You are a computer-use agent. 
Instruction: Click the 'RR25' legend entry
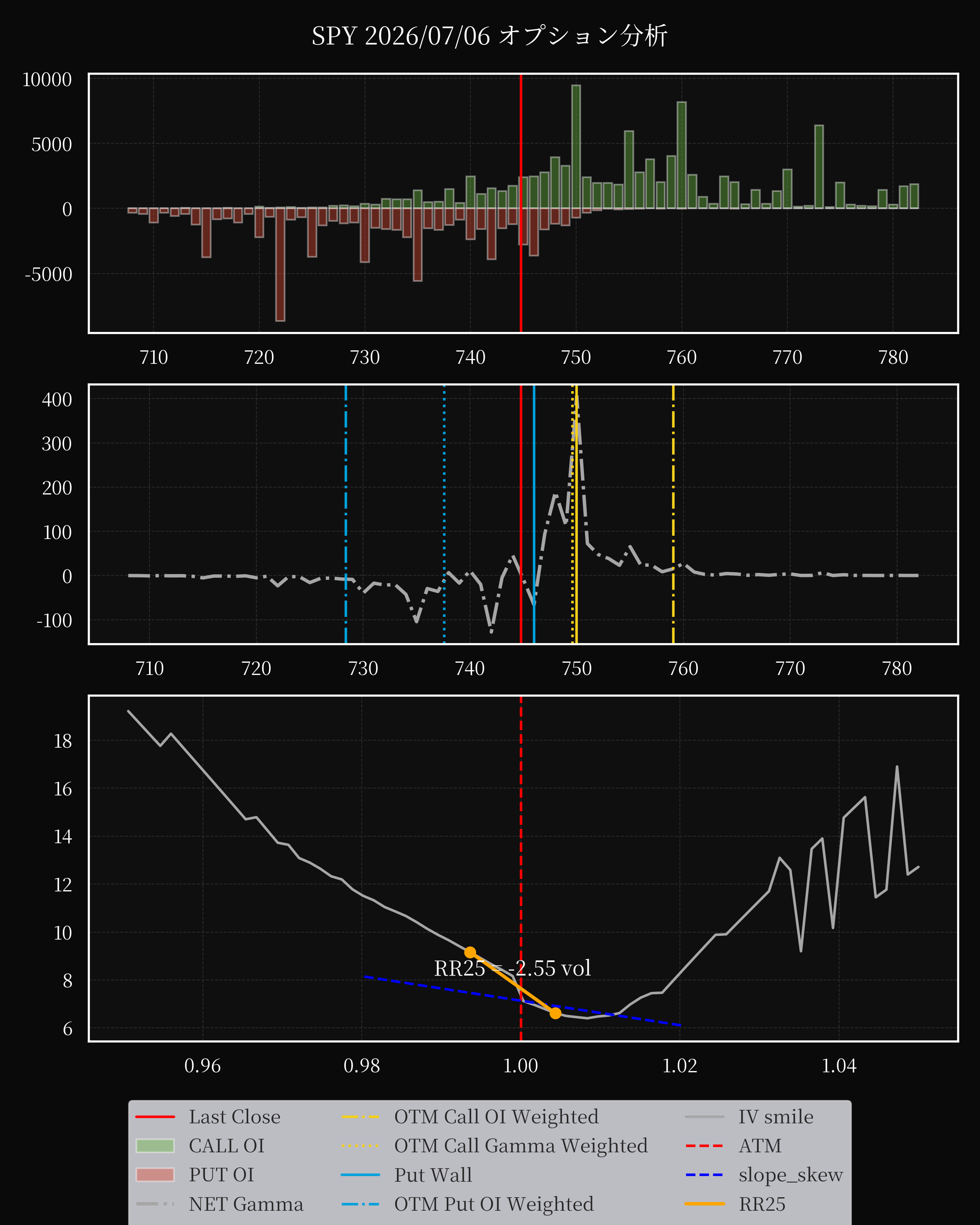[x=736, y=1204]
